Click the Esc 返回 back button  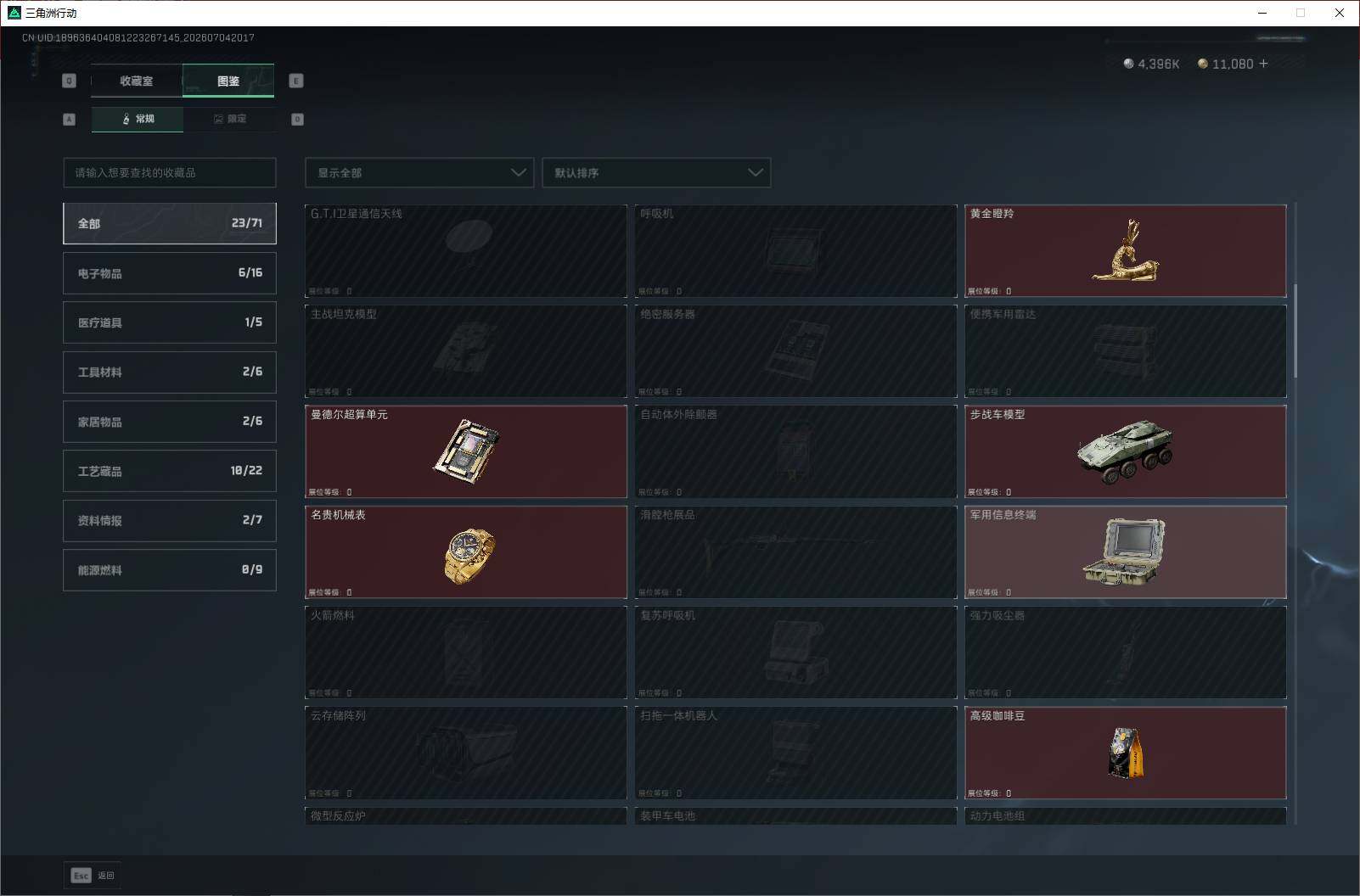tap(93, 875)
